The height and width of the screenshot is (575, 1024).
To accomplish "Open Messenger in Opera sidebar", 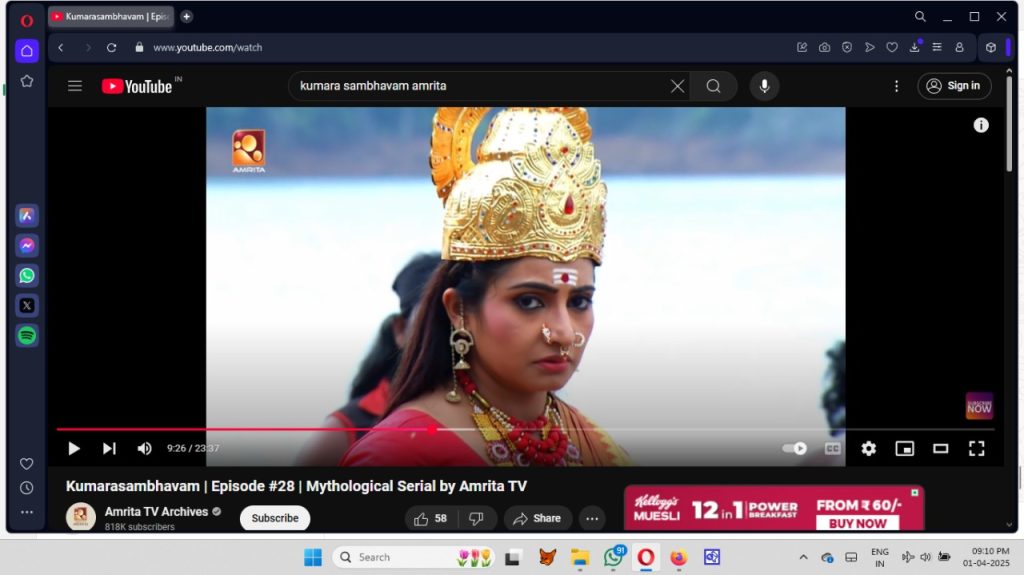I will point(27,246).
